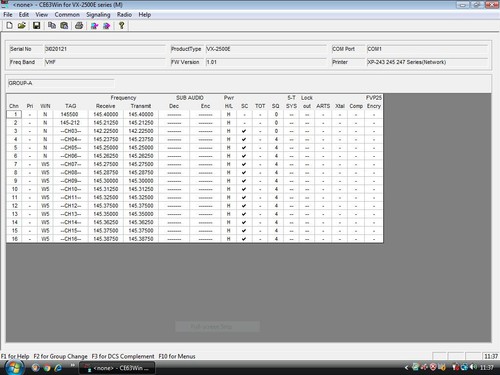Toggle the SC checkmark for channel 9
The image size is (500, 375).
click(244, 181)
